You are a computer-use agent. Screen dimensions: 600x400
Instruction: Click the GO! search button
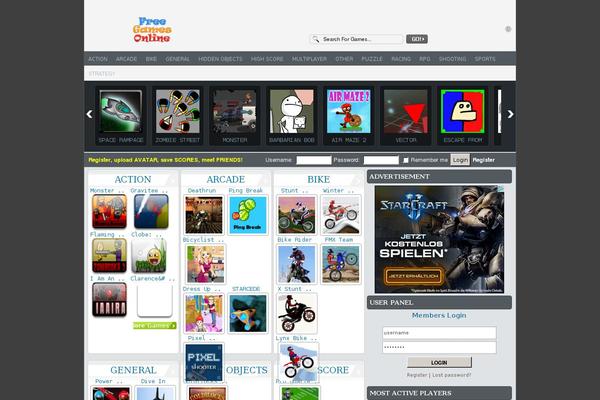tap(417, 39)
